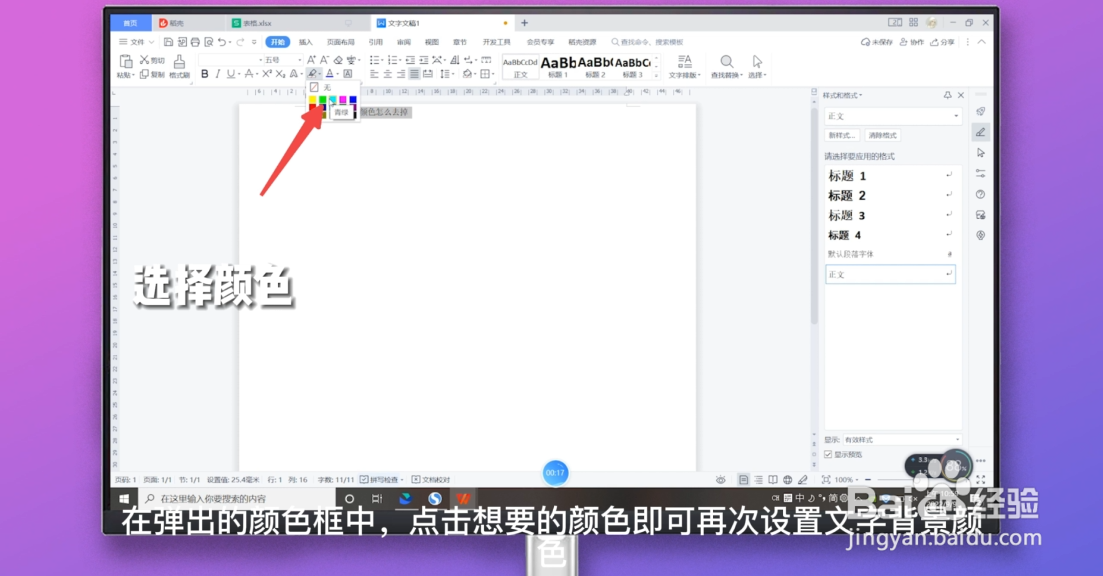
Task: Switch to web layout view icon
Action: click(x=788, y=480)
